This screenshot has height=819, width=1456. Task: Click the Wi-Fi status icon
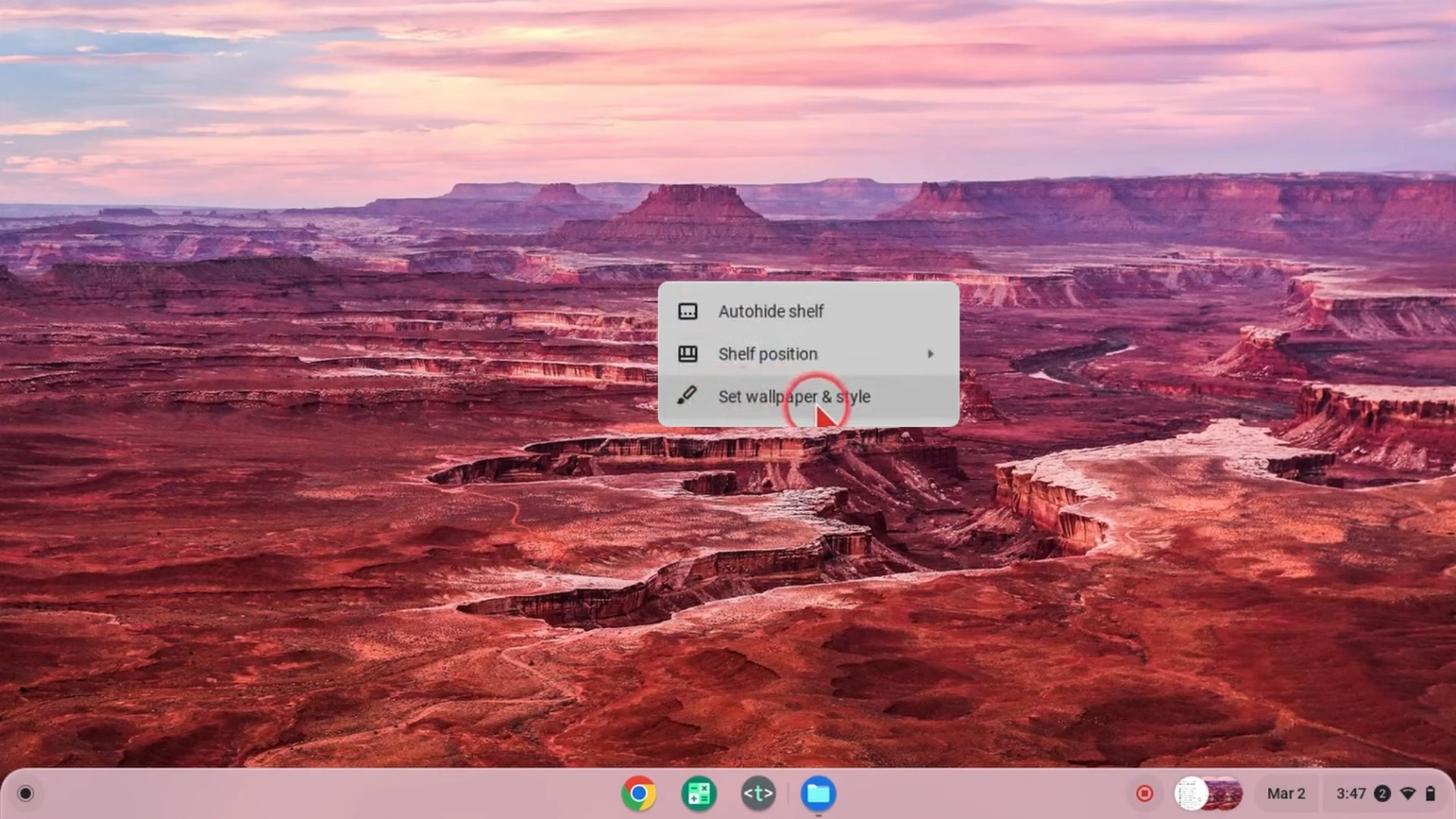tap(1407, 793)
